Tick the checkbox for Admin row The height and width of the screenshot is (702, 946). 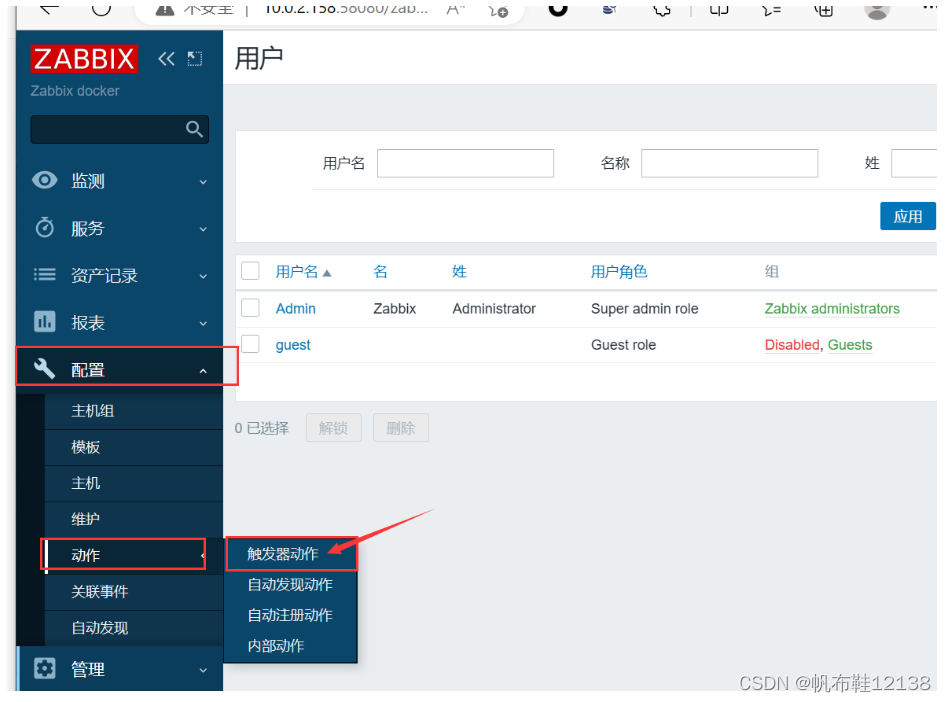pyautogui.click(x=250, y=308)
